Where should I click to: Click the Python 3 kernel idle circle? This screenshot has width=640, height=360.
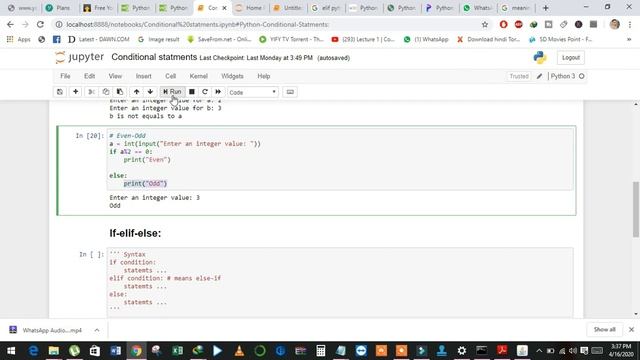coord(582,76)
